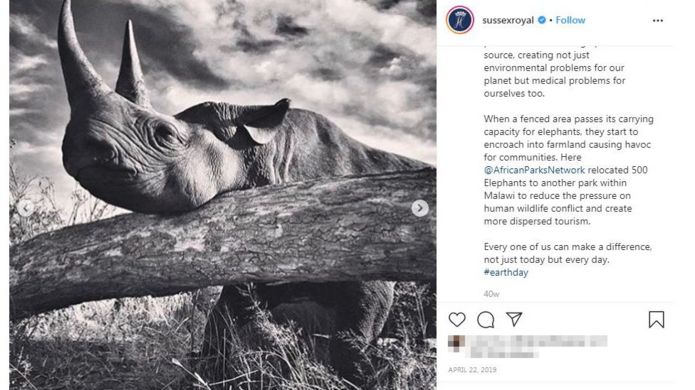The image size is (695, 390).
Task: Click the caption paragraph about elephants
Action: (568, 170)
